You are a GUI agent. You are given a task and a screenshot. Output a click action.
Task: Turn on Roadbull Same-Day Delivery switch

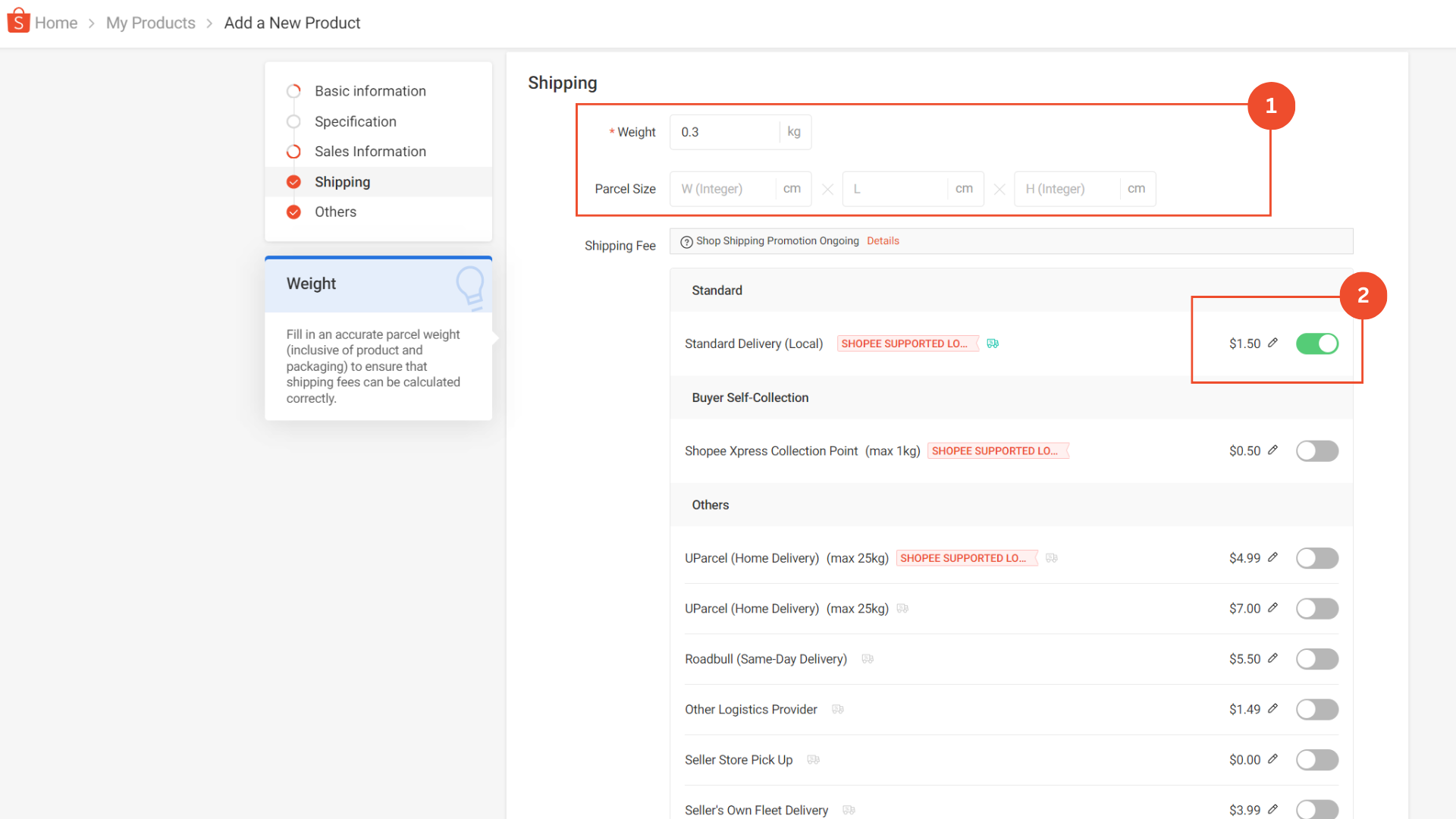click(x=1316, y=659)
